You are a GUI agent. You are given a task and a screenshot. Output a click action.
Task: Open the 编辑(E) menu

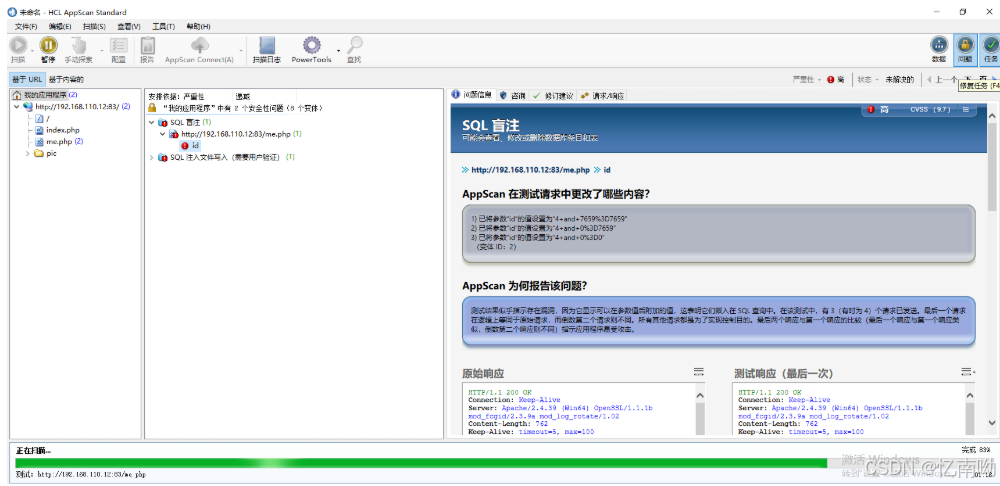(60, 26)
